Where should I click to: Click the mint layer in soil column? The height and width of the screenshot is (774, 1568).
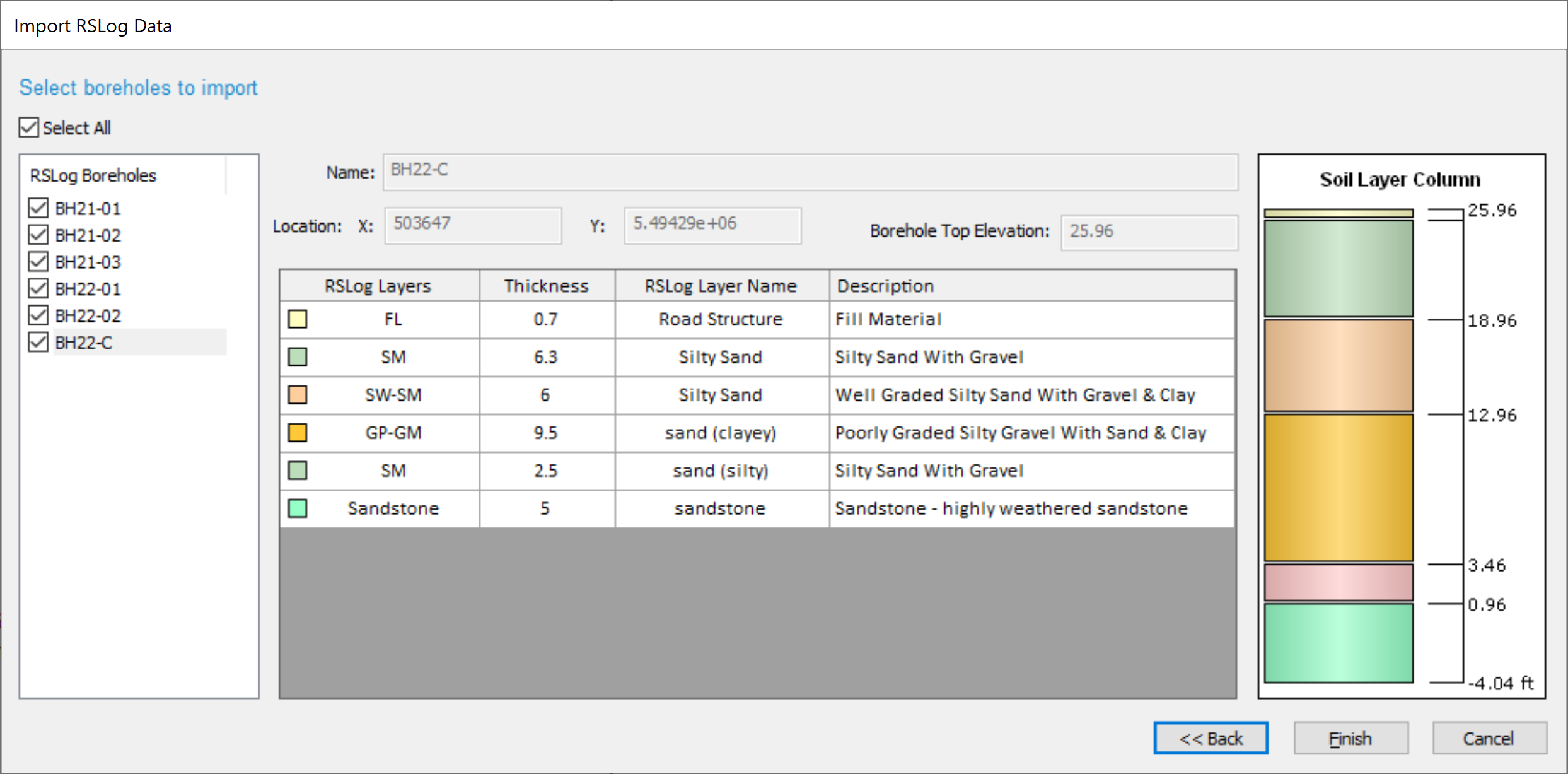[1339, 643]
